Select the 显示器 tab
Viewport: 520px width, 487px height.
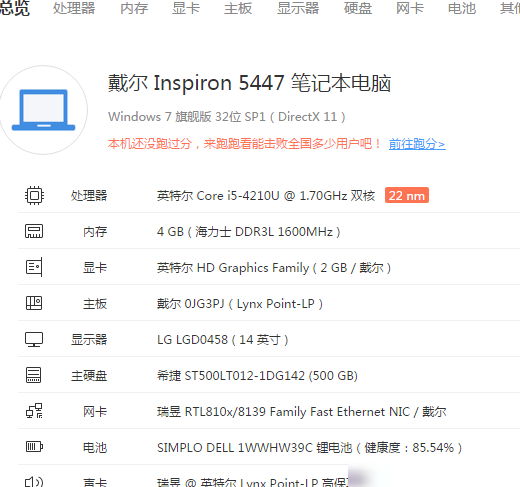(298, 8)
